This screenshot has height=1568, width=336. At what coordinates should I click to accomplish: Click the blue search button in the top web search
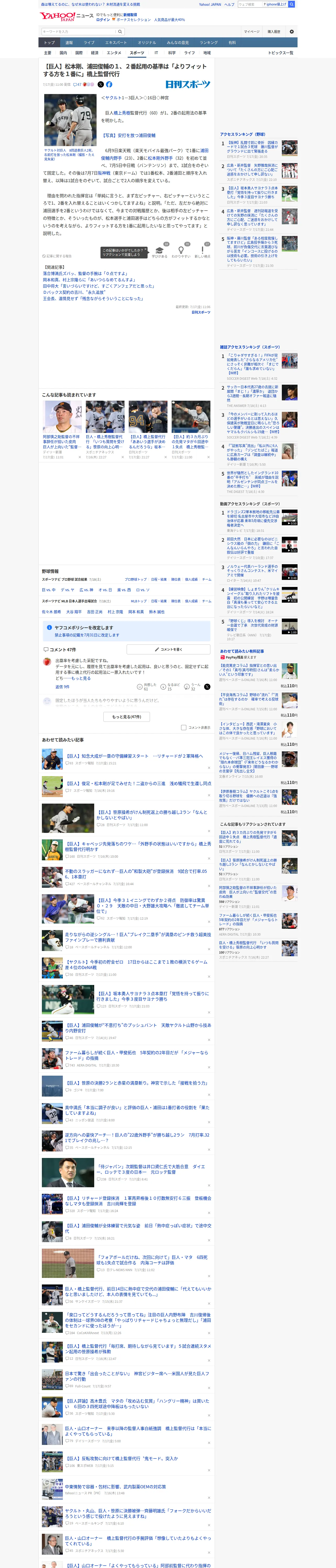[292, 4]
